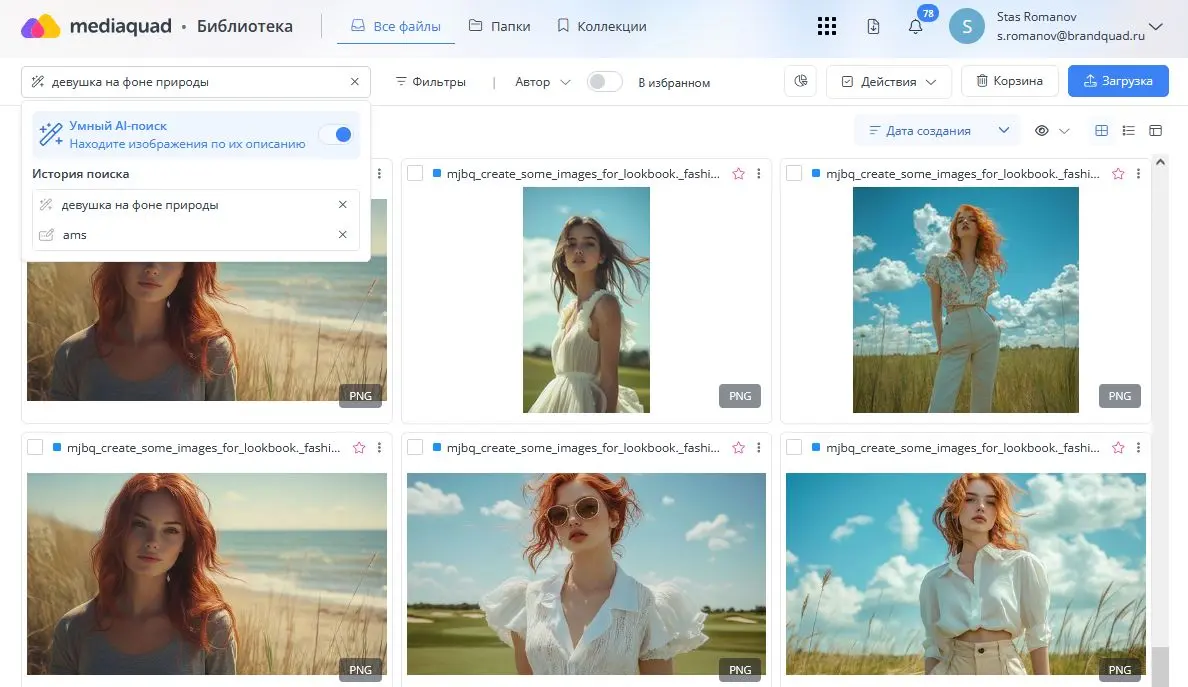
Task: Open the 'Коллекции' tab
Action: (601, 27)
